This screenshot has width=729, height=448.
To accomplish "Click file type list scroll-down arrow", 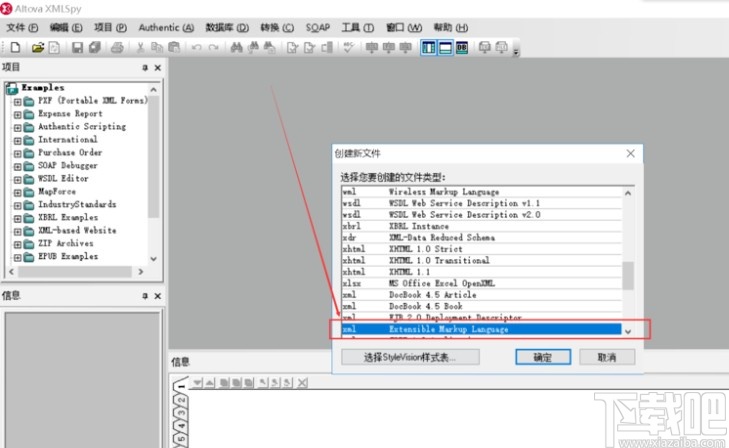I will [628, 331].
